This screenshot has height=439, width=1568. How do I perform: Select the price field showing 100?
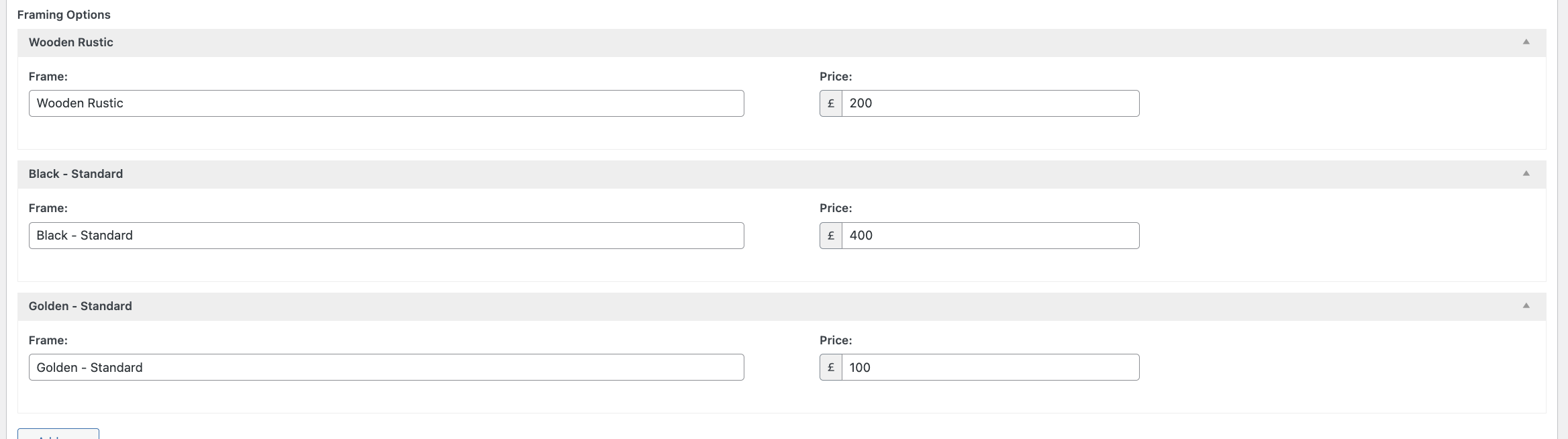(x=990, y=367)
